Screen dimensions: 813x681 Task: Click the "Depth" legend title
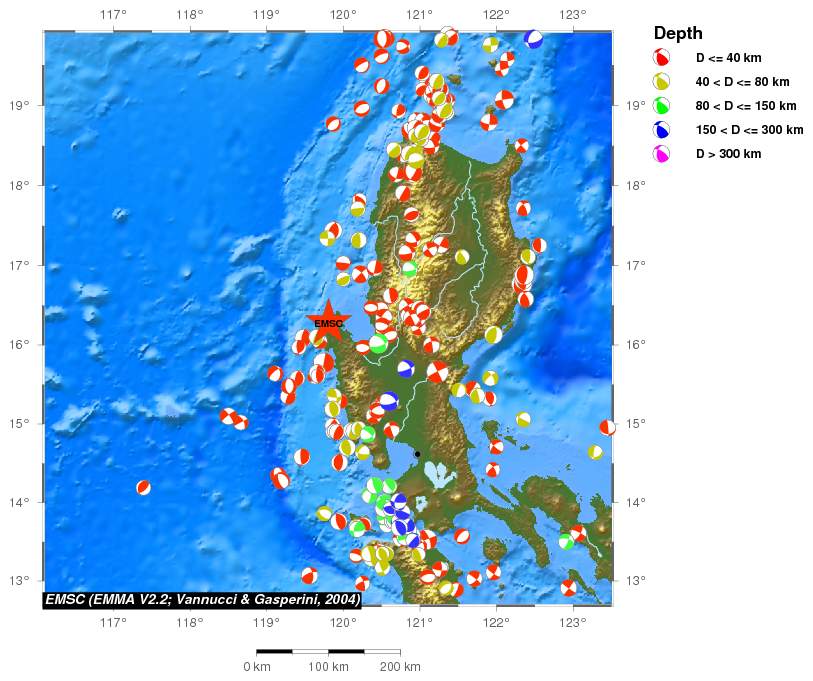[678, 34]
